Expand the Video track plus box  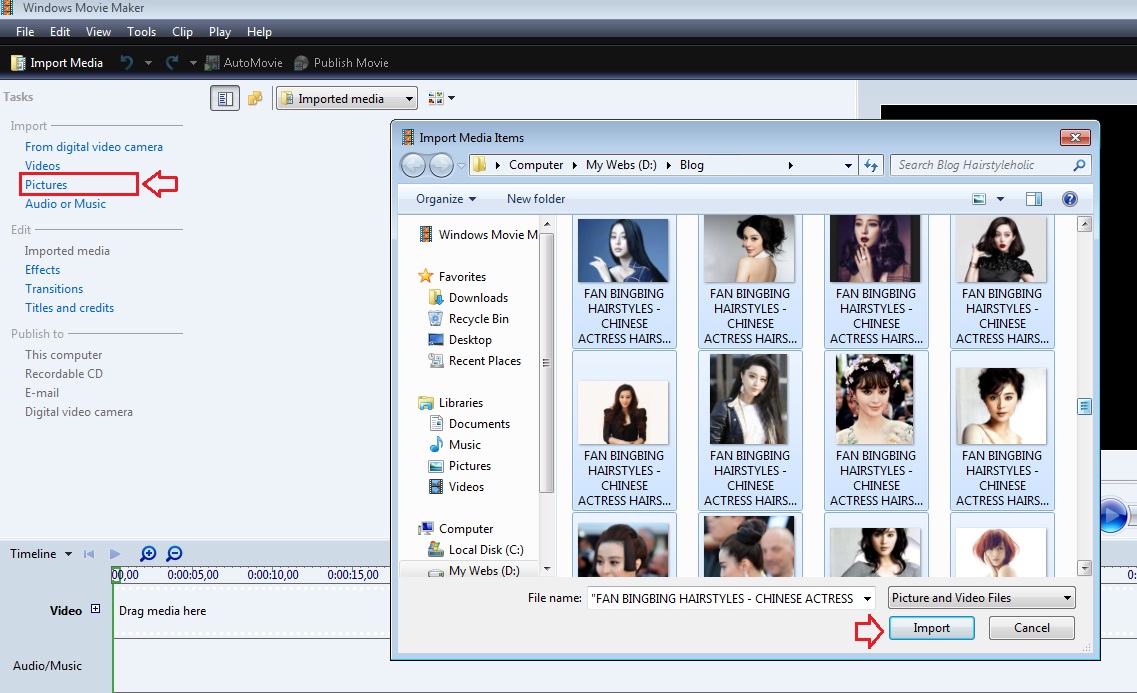tap(95, 610)
